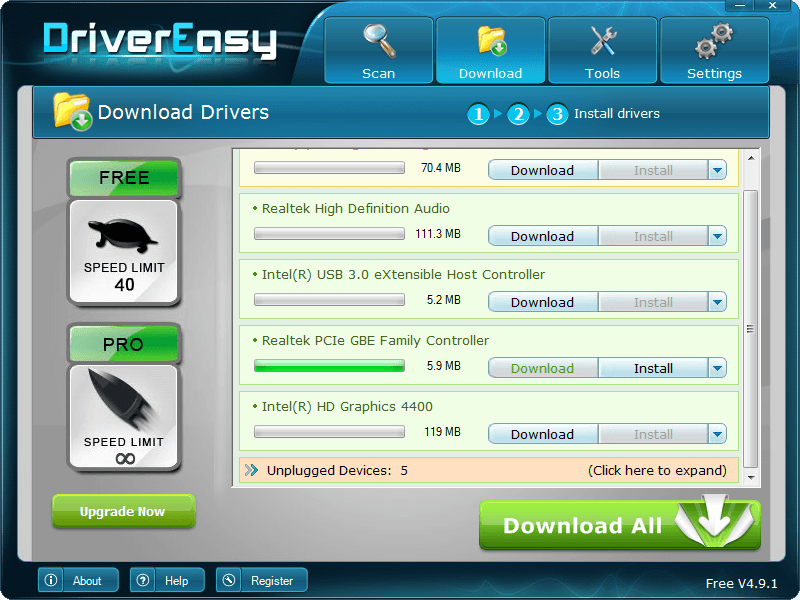800x600 pixels.
Task: Click step 1 circle in wizard
Action: pyautogui.click(x=478, y=114)
